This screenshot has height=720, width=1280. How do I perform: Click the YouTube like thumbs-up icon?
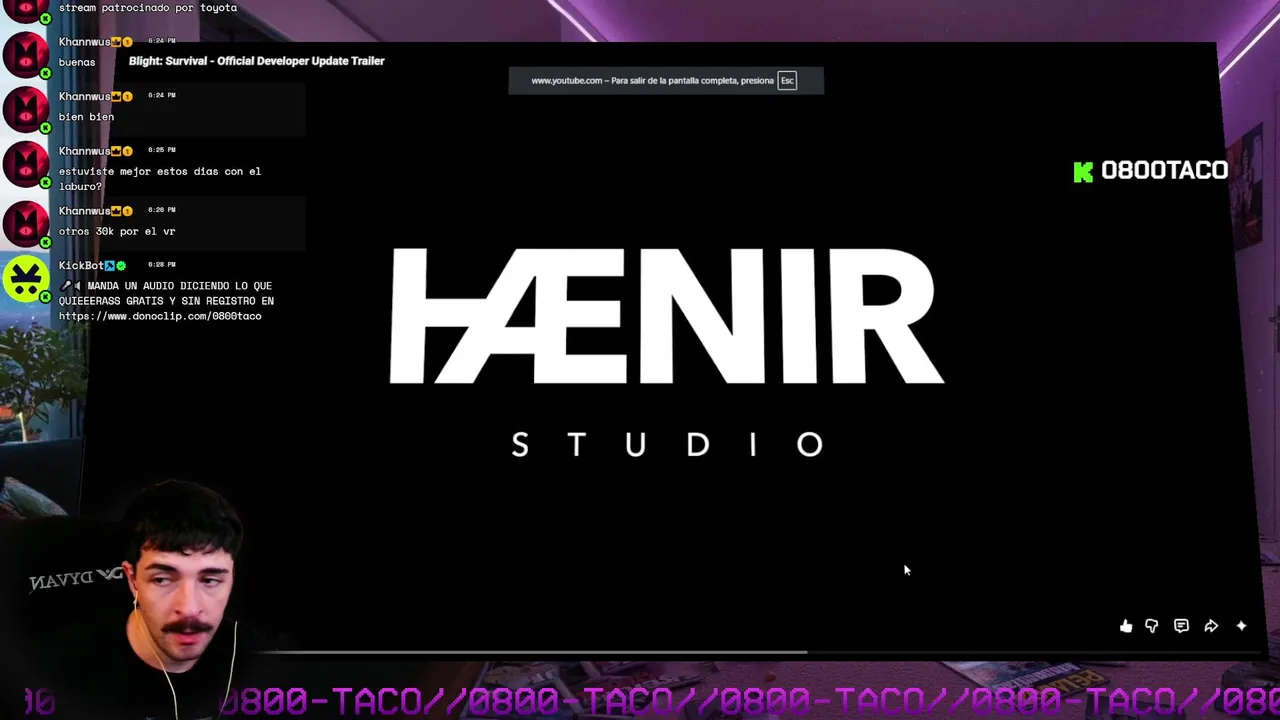tap(1126, 626)
